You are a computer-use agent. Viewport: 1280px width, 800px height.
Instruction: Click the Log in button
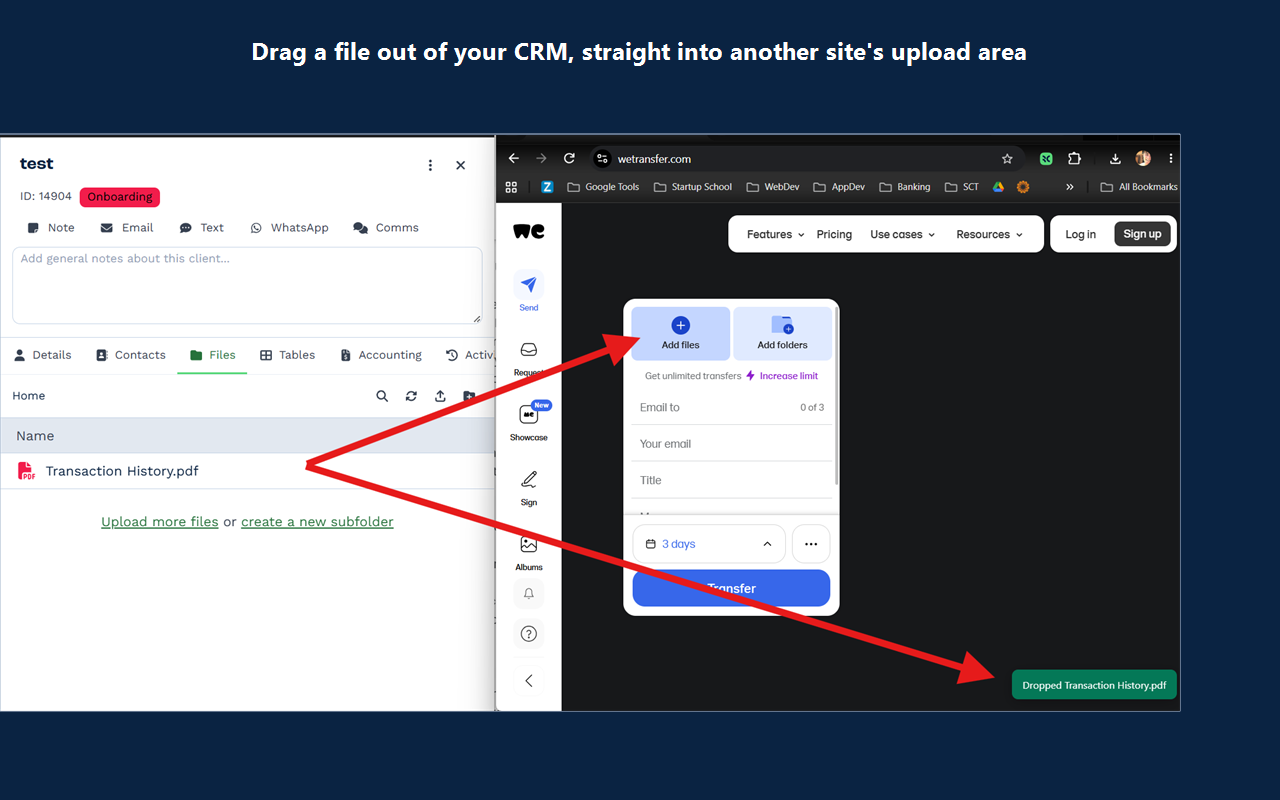tap(1080, 235)
